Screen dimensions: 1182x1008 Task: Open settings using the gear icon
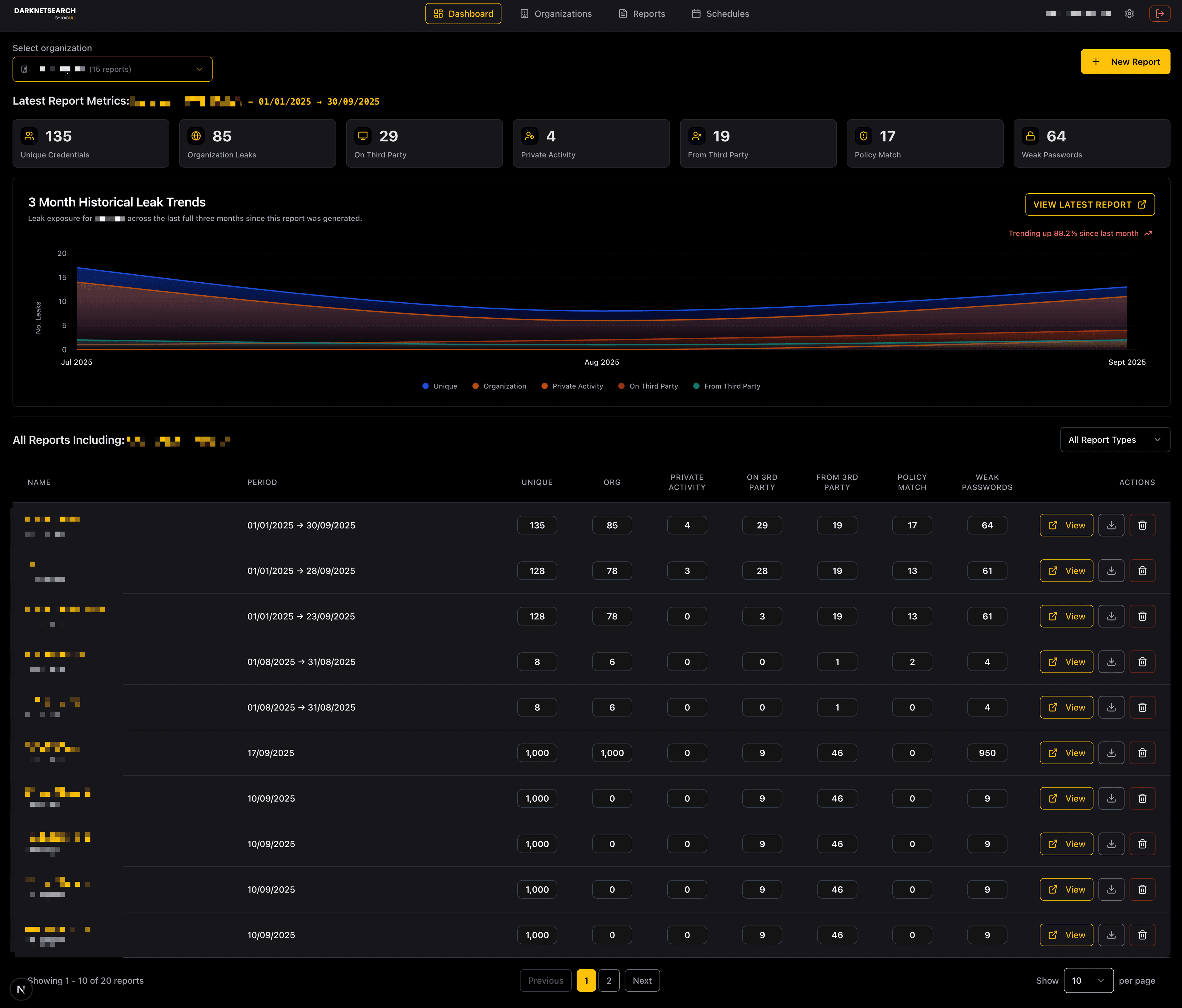point(1129,13)
